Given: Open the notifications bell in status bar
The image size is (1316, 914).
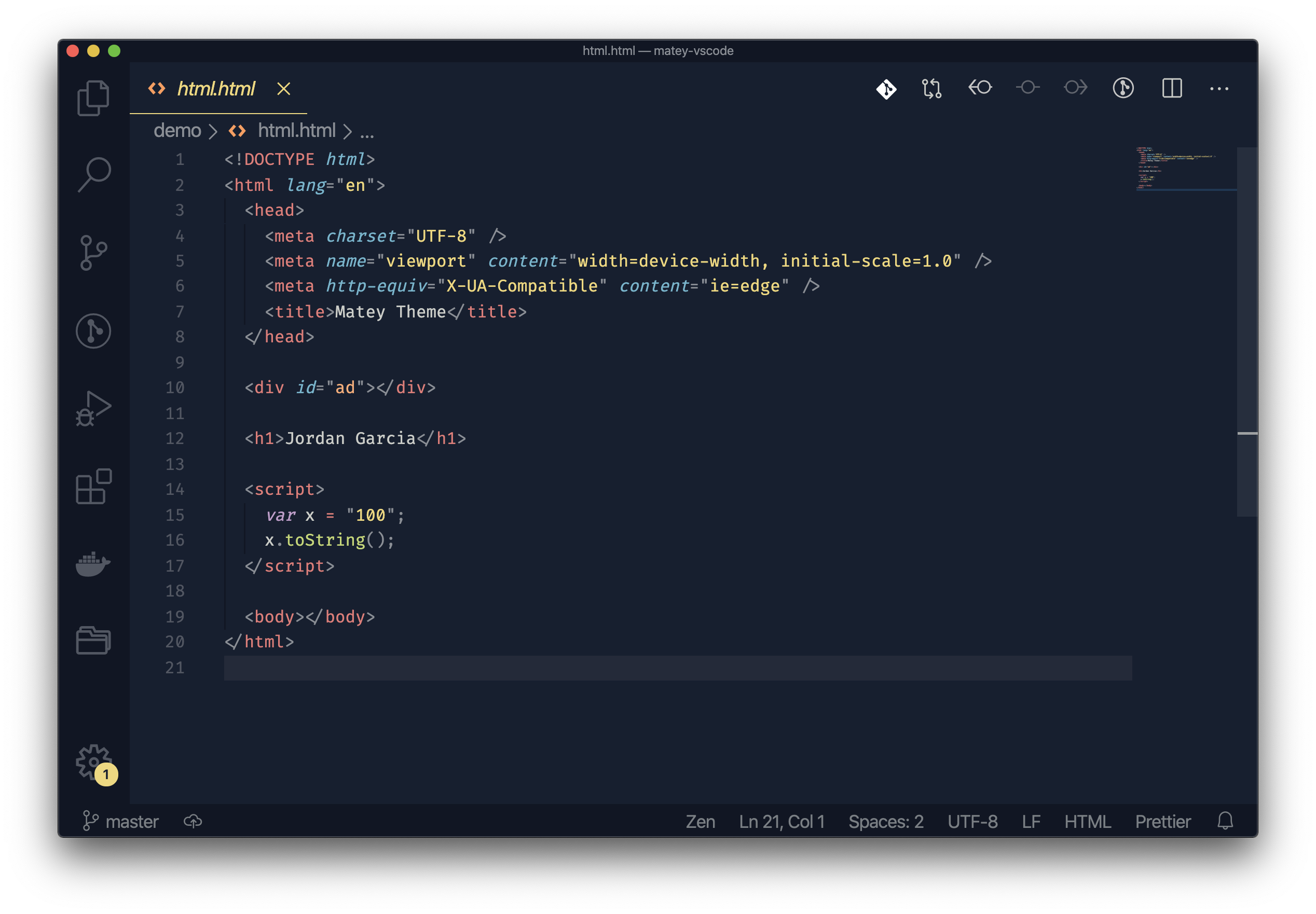Looking at the screenshot, I should (1225, 821).
